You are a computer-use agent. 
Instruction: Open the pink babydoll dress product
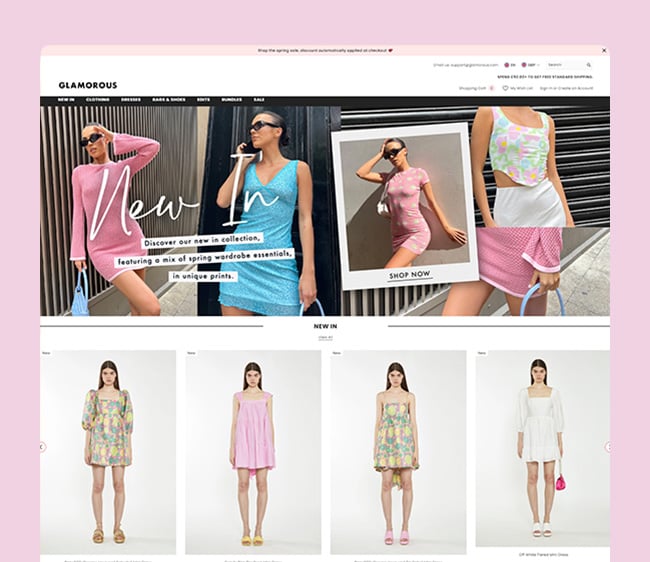[253, 452]
